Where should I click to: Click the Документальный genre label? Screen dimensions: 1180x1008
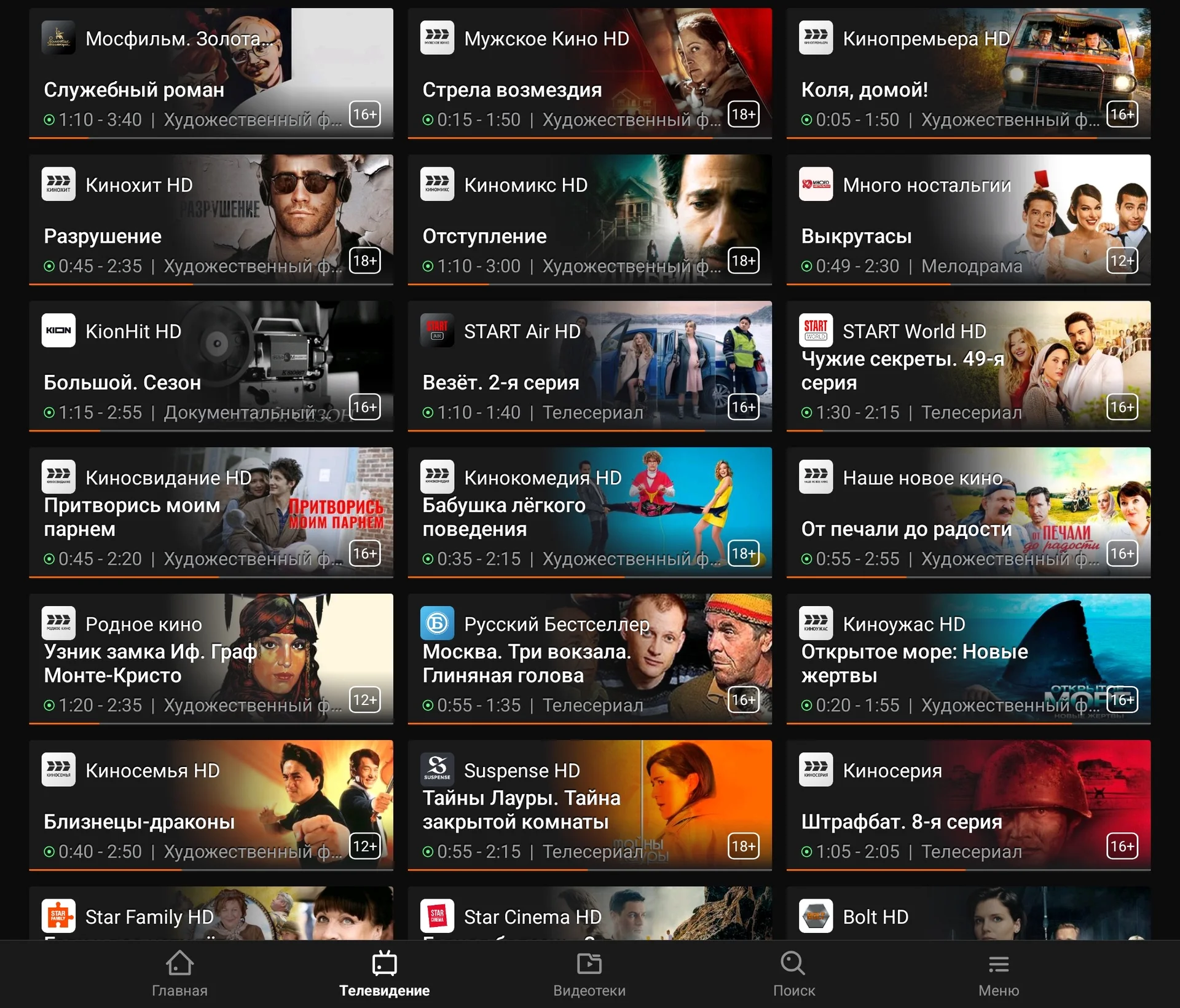click(x=246, y=412)
